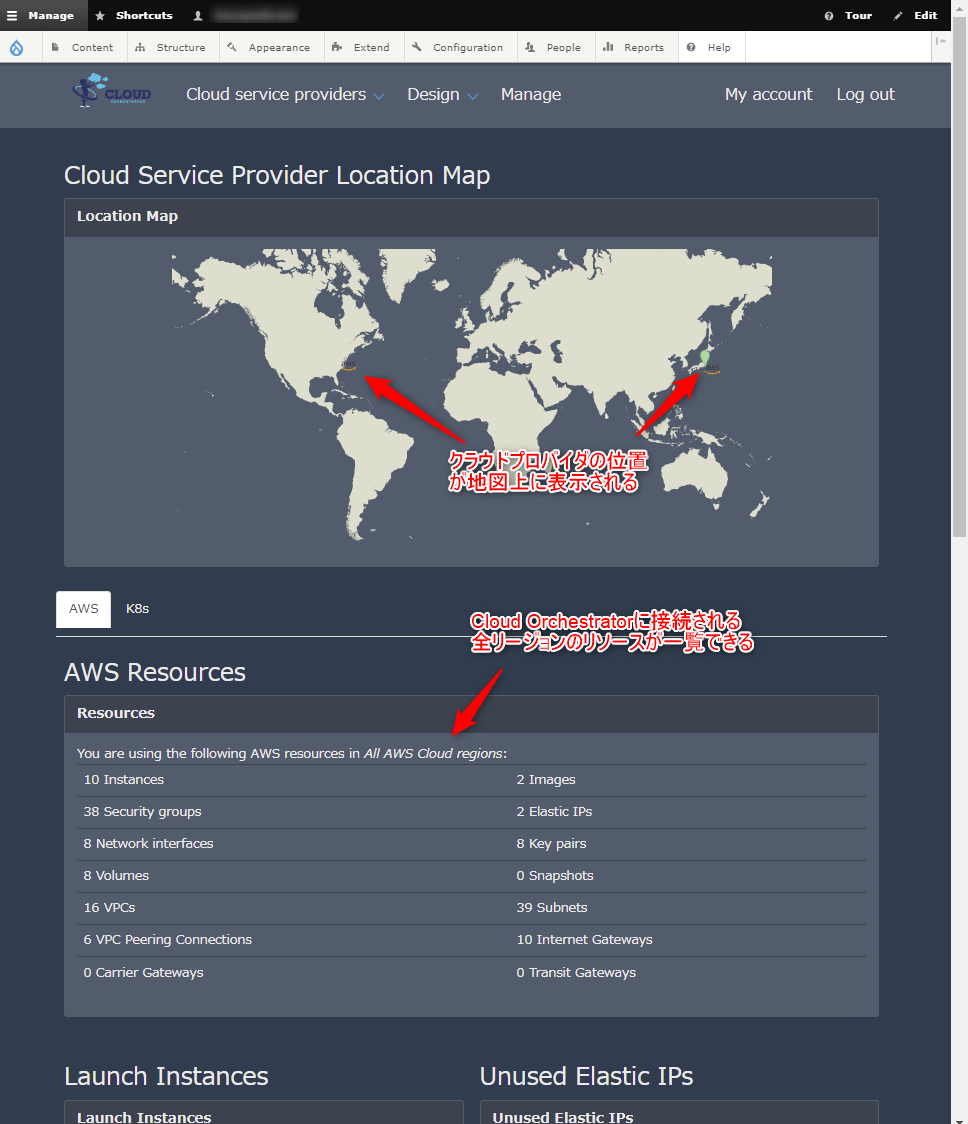Viewport: 968px width, 1124px height.
Task: Open the 2 Images resource link
Action: tap(546, 780)
